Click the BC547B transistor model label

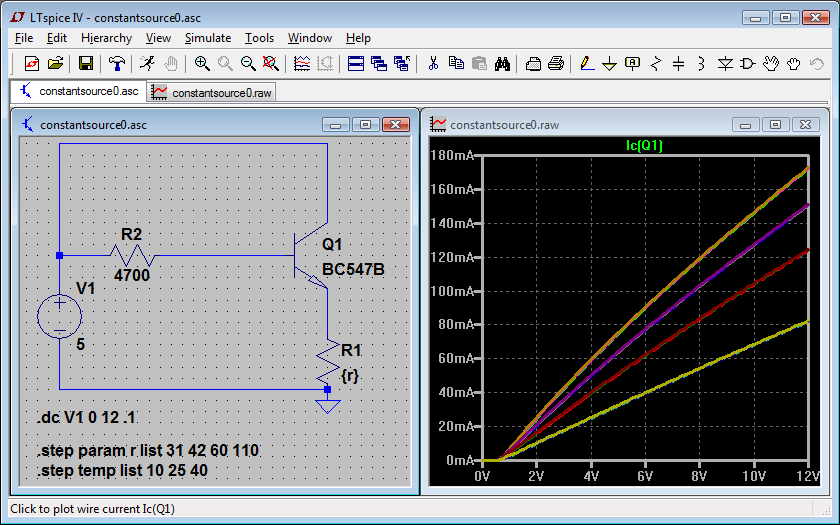[353, 269]
